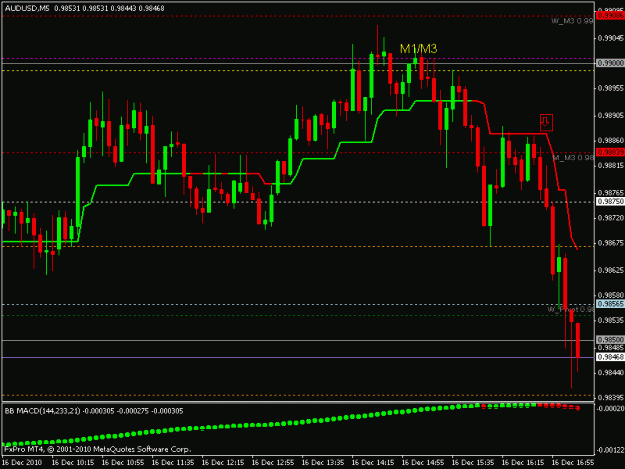The height and width of the screenshot is (469, 625).
Task: Click the M_M3 level label at right
Action: click(573, 158)
